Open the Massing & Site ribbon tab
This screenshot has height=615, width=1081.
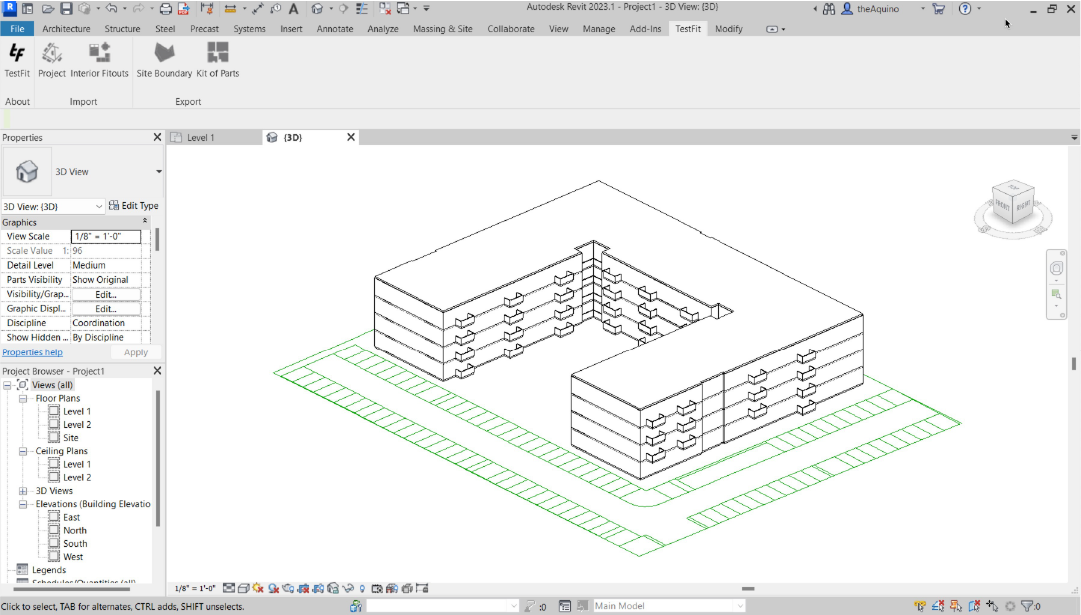coord(442,29)
